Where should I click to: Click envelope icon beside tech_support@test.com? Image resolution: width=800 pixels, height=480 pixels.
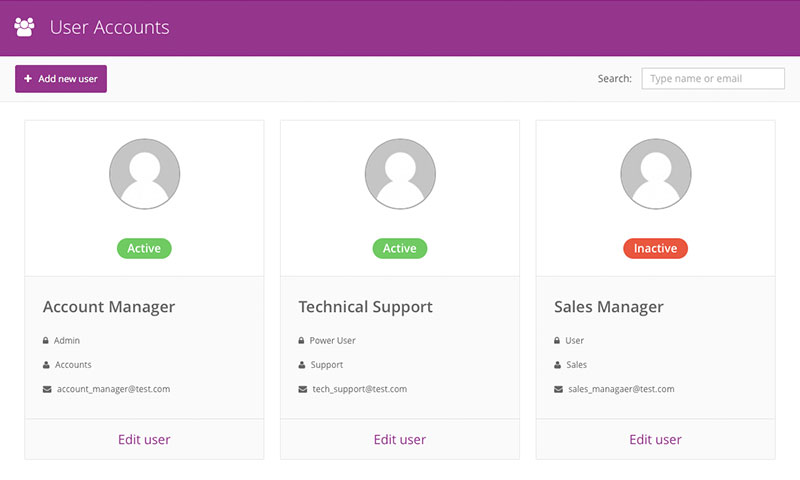tap(303, 389)
